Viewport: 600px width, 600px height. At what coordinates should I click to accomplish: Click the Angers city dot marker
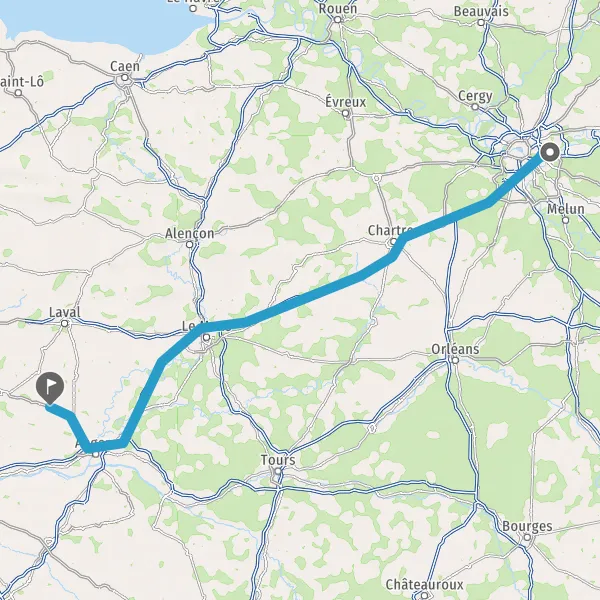coord(95,454)
